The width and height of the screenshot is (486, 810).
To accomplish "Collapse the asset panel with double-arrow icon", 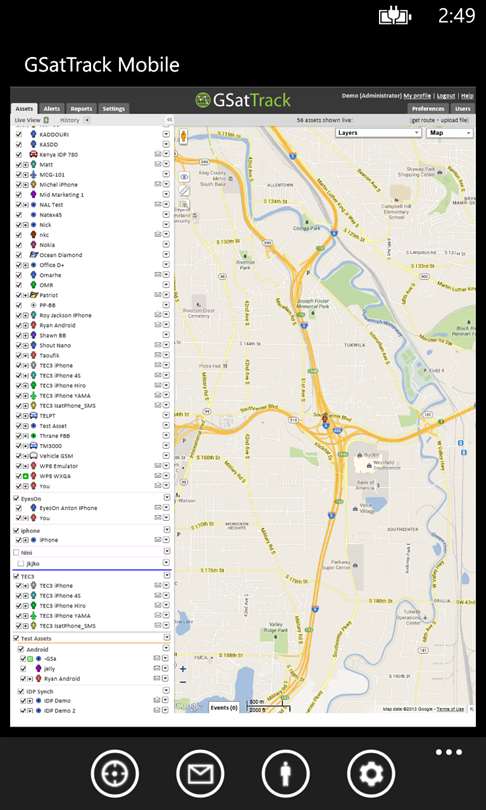I will [x=168, y=120].
